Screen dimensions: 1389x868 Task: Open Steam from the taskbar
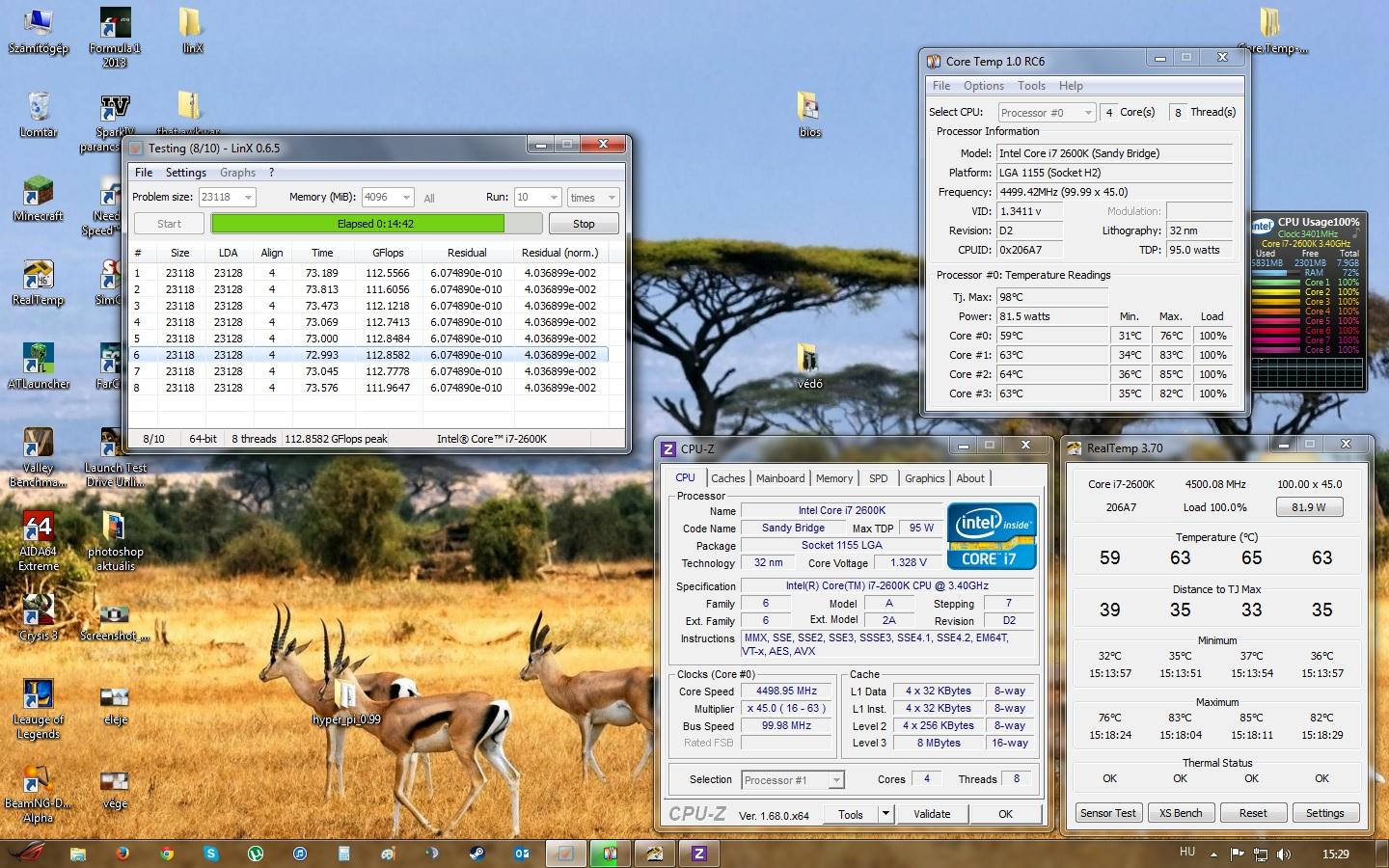click(x=477, y=854)
